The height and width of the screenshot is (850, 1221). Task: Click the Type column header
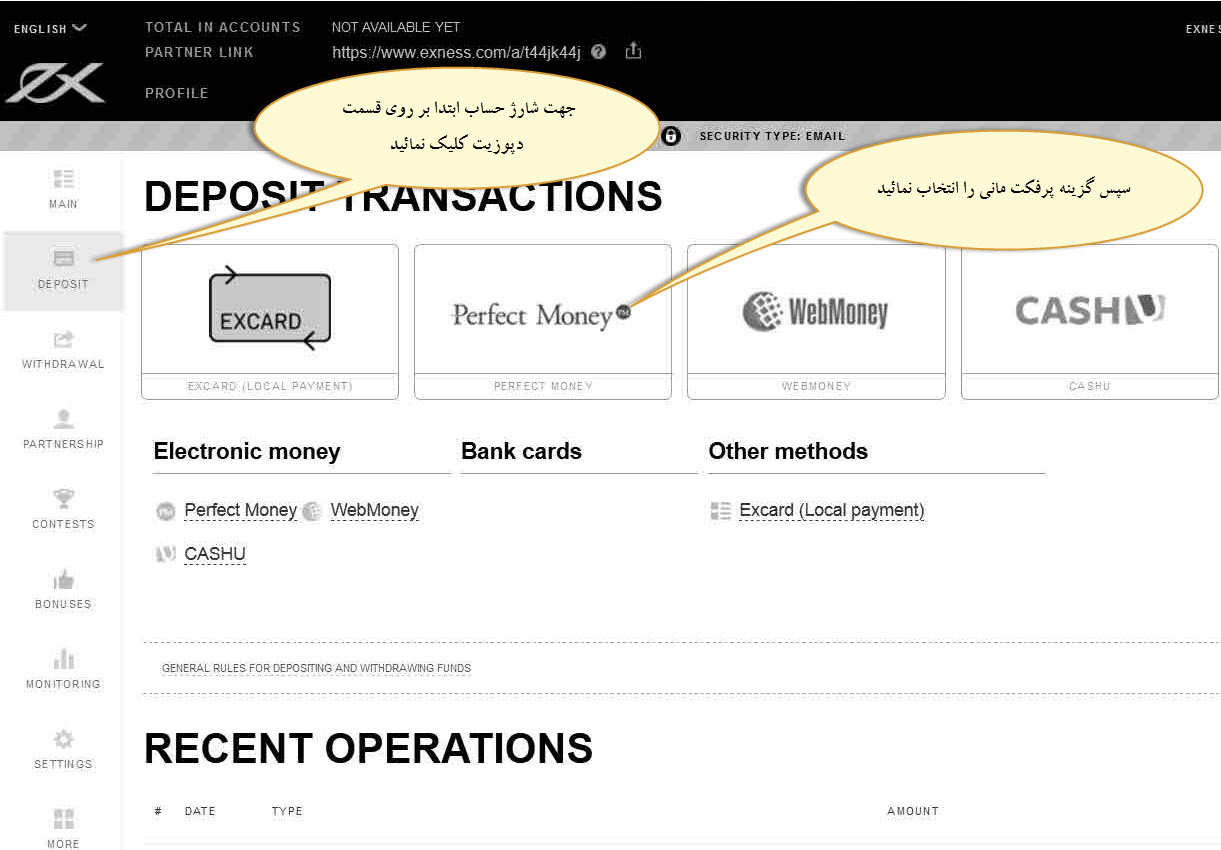pyautogui.click(x=287, y=811)
